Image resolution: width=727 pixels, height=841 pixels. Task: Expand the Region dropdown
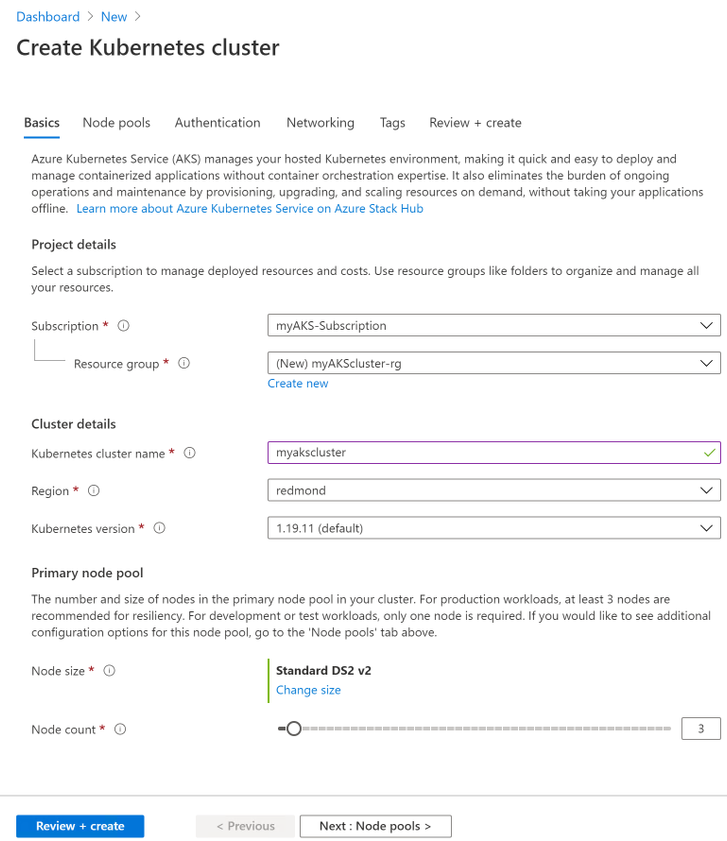pyautogui.click(x=494, y=490)
